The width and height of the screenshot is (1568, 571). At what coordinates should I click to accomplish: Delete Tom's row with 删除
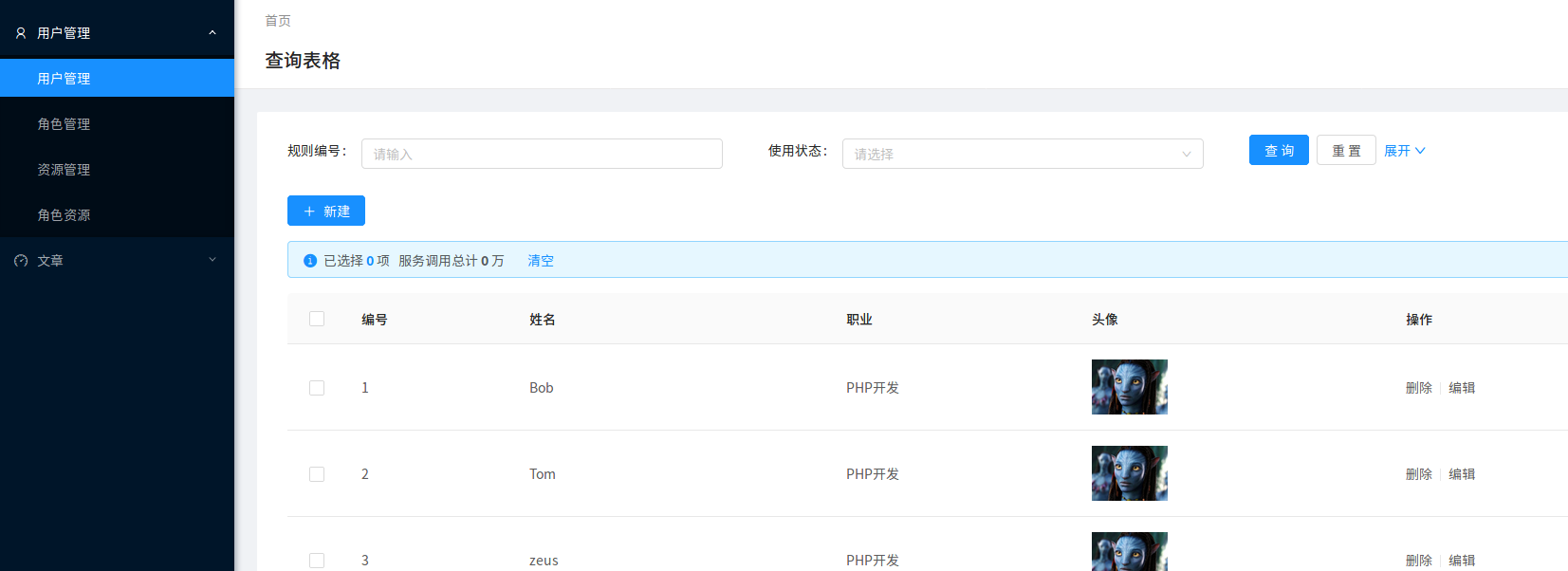1419,474
